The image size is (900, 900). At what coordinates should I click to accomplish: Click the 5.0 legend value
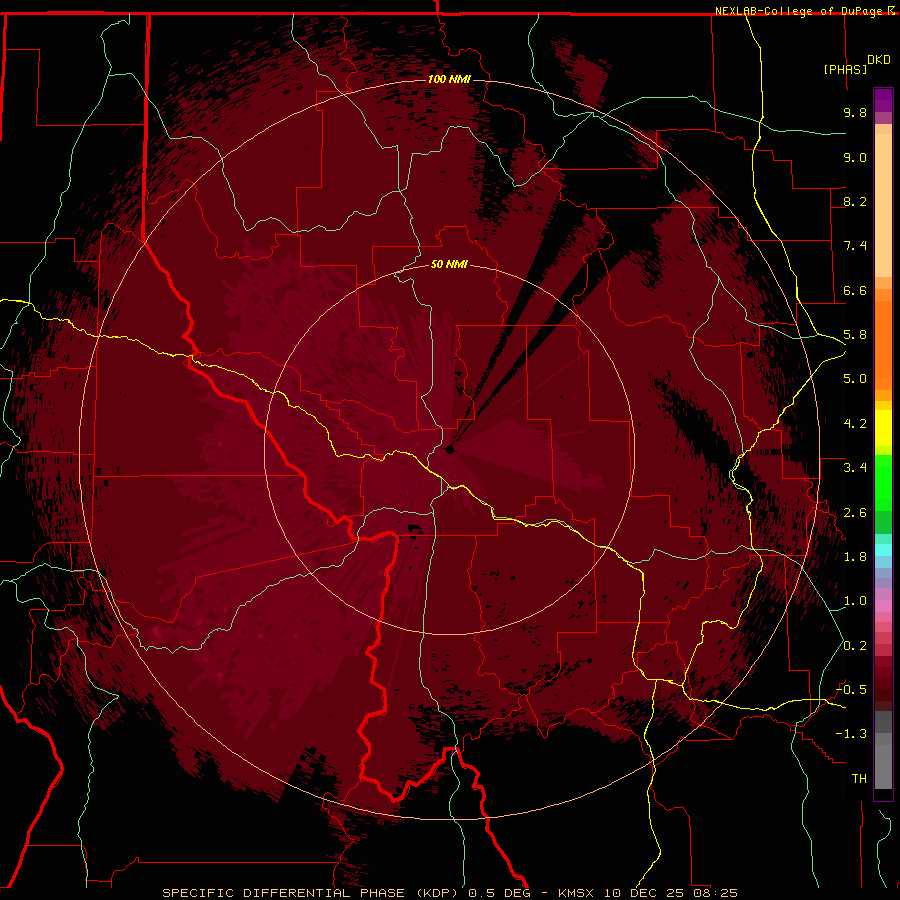[x=855, y=379]
